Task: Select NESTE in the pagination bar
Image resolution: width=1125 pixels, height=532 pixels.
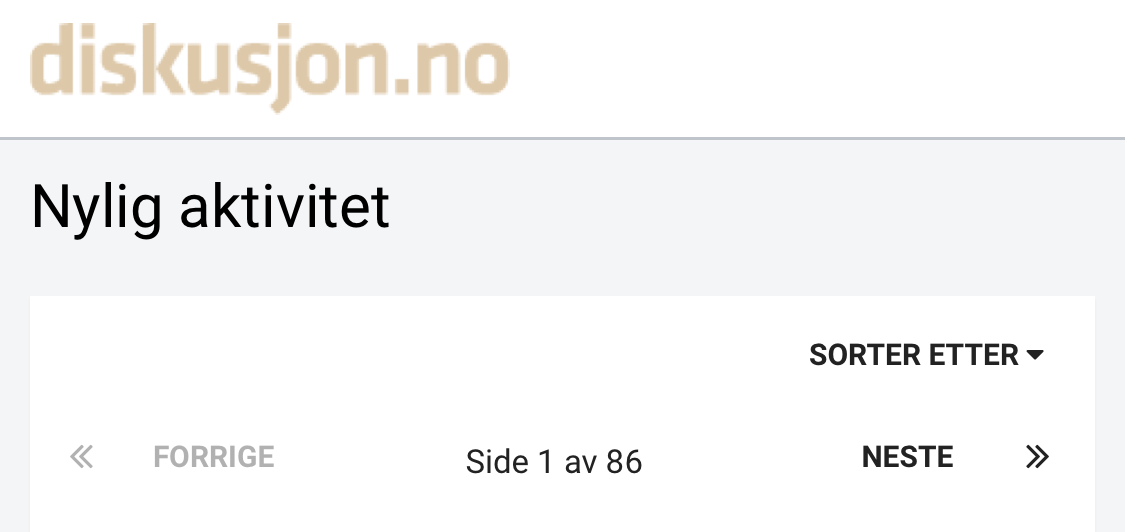Action: pyautogui.click(x=907, y=458)
